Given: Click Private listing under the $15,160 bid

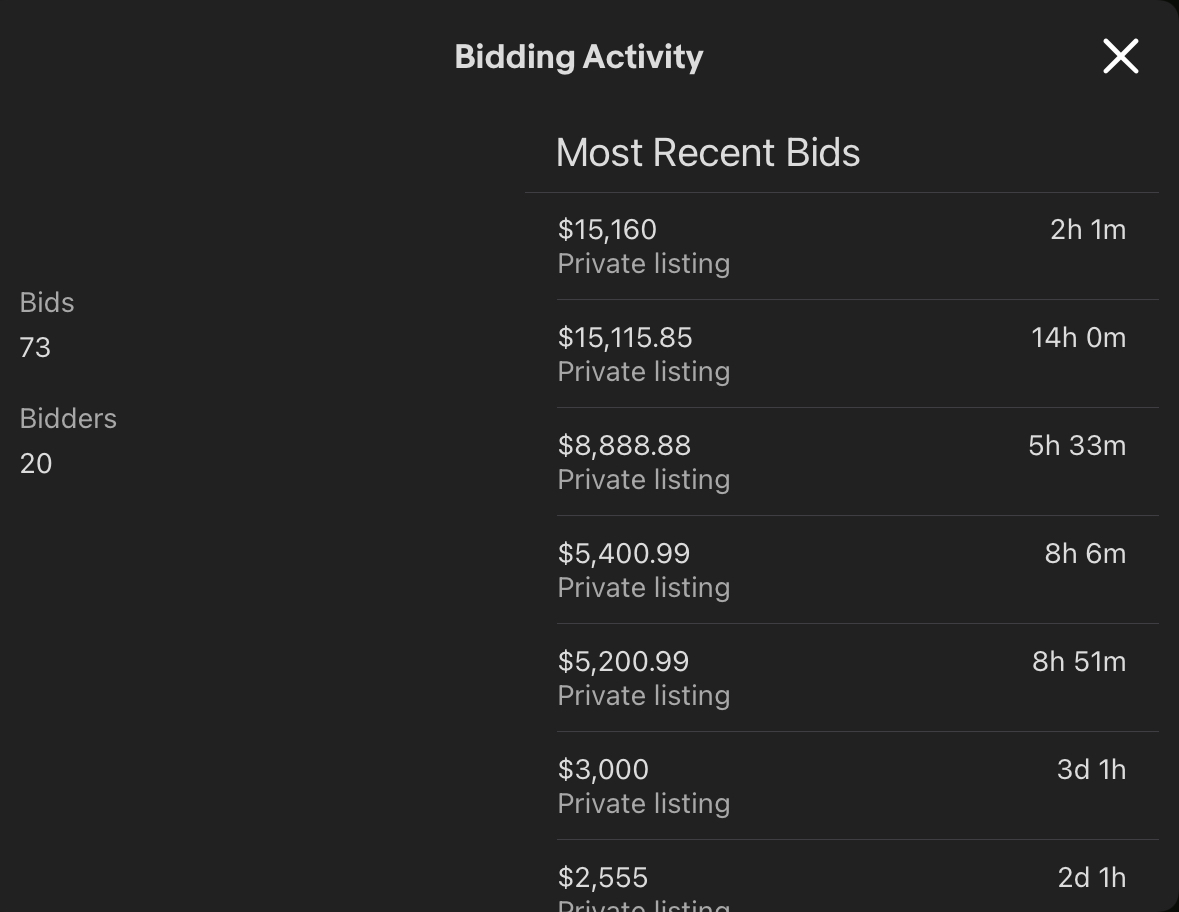Looking at the screenshot, I should click(x=643, y=264).
